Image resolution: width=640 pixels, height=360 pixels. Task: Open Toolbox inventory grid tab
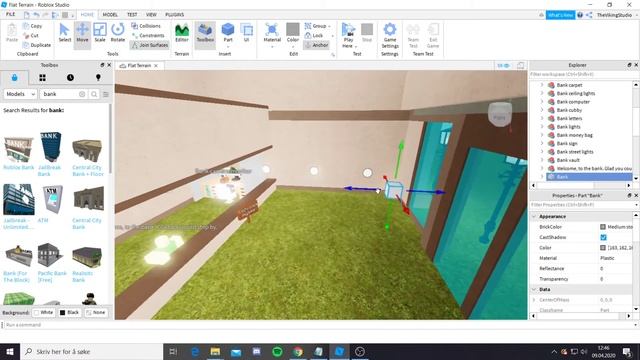[42, 78]
